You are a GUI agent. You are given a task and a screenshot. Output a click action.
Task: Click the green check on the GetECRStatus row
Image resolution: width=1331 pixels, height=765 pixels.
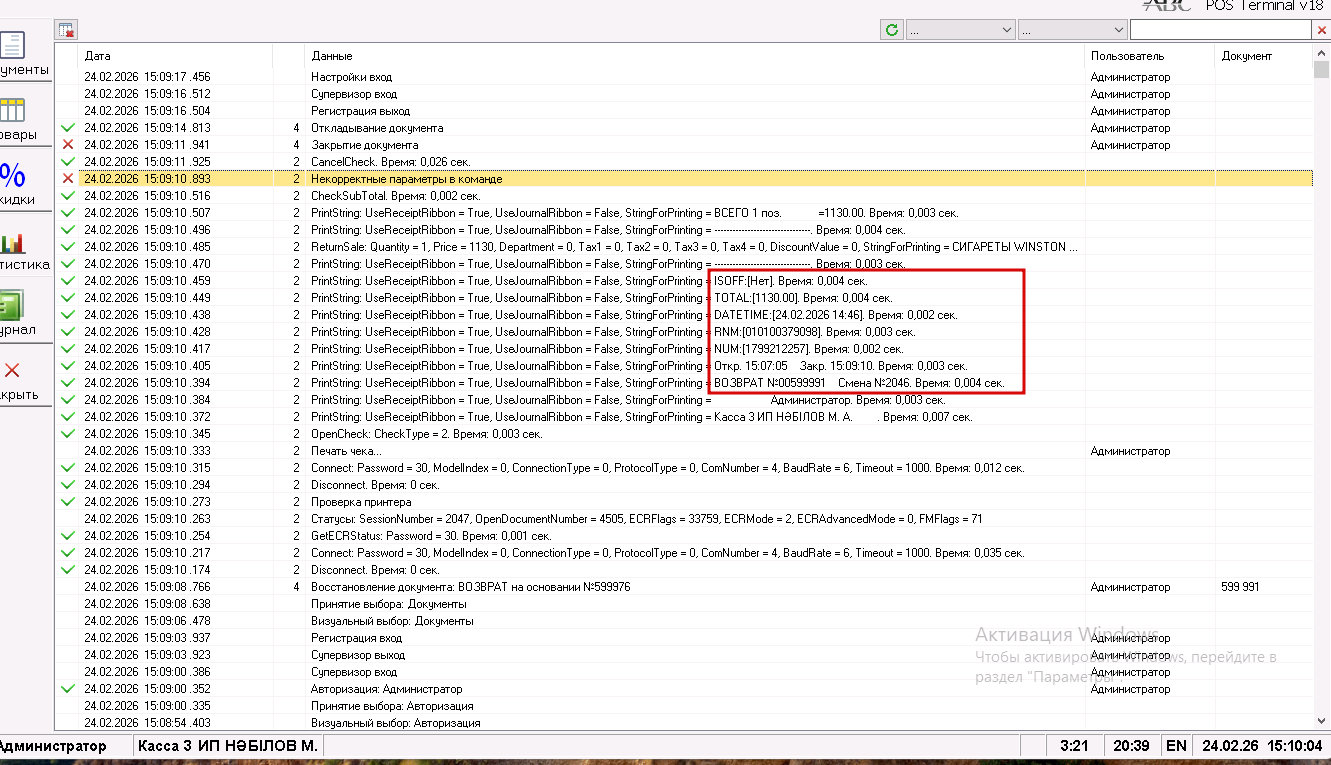pos(68,536)
